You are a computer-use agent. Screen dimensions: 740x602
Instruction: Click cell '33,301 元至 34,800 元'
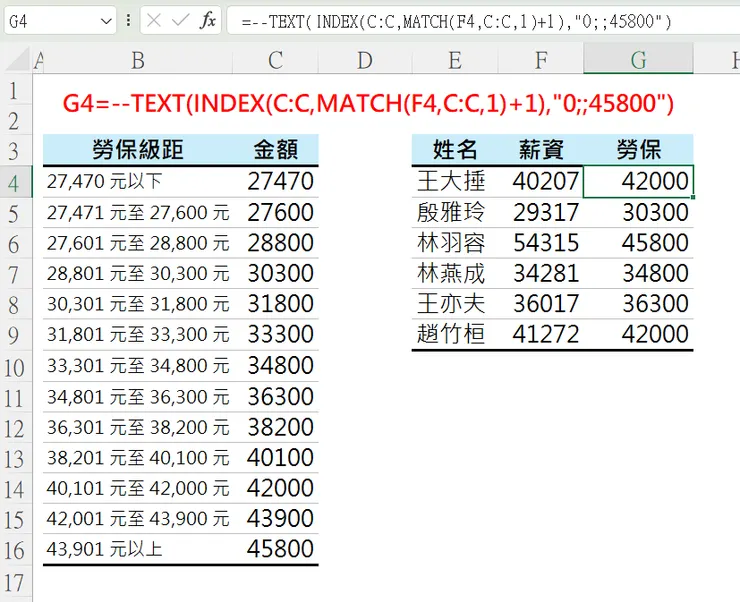click(138, 366)
